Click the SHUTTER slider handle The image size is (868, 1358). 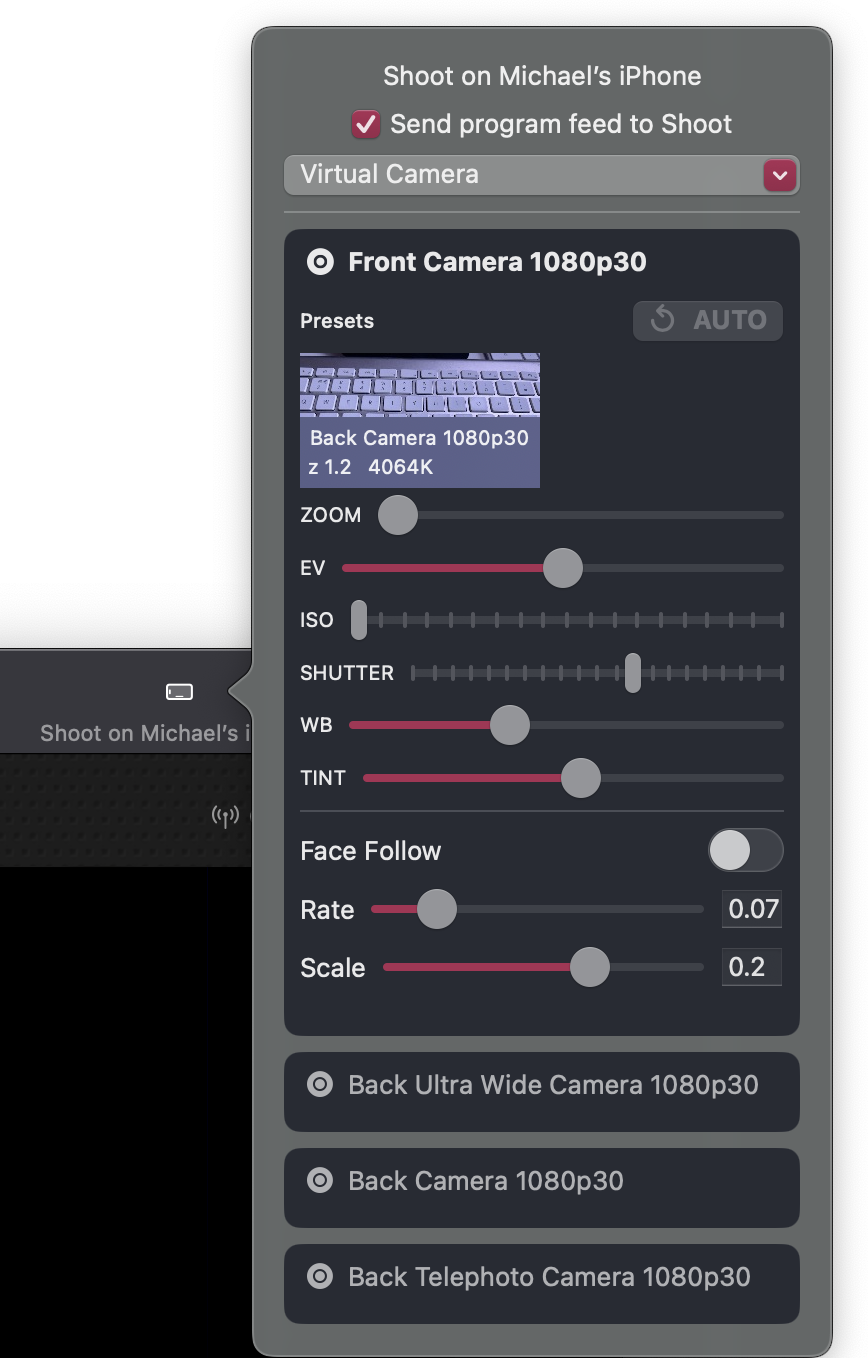pos(633,673)
